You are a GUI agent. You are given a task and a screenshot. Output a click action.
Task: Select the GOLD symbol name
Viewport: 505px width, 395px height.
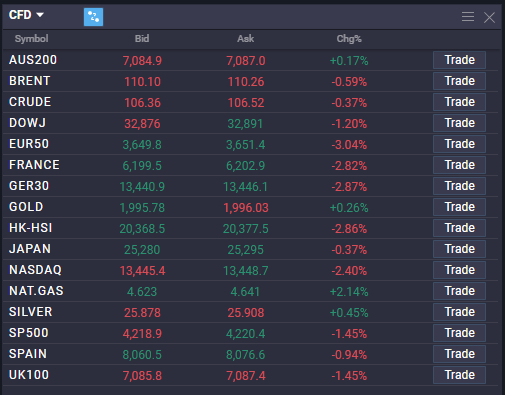click(26, 207)
